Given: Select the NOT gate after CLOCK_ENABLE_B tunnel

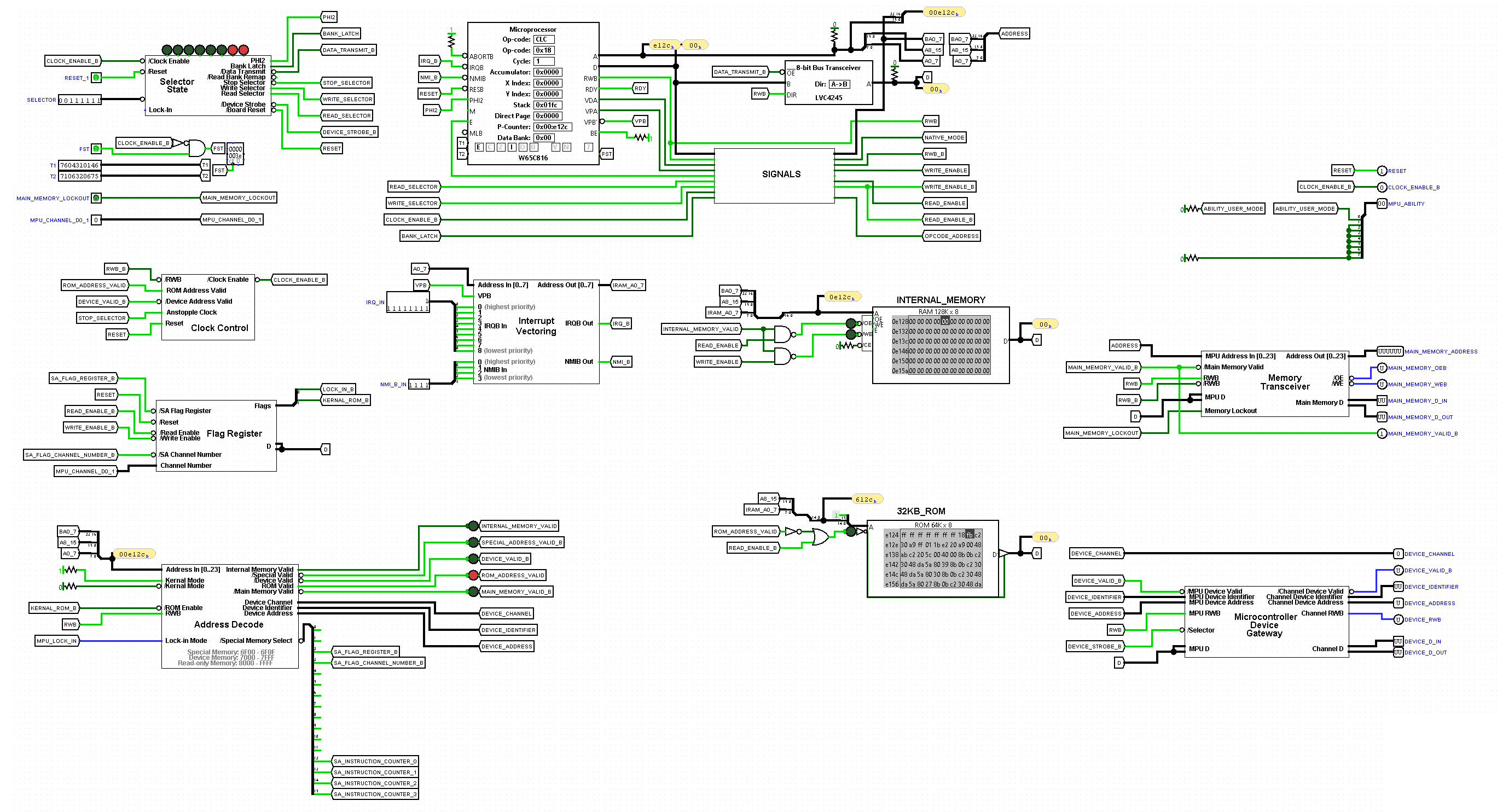Looking at the screenshot, I should point(178,143).
